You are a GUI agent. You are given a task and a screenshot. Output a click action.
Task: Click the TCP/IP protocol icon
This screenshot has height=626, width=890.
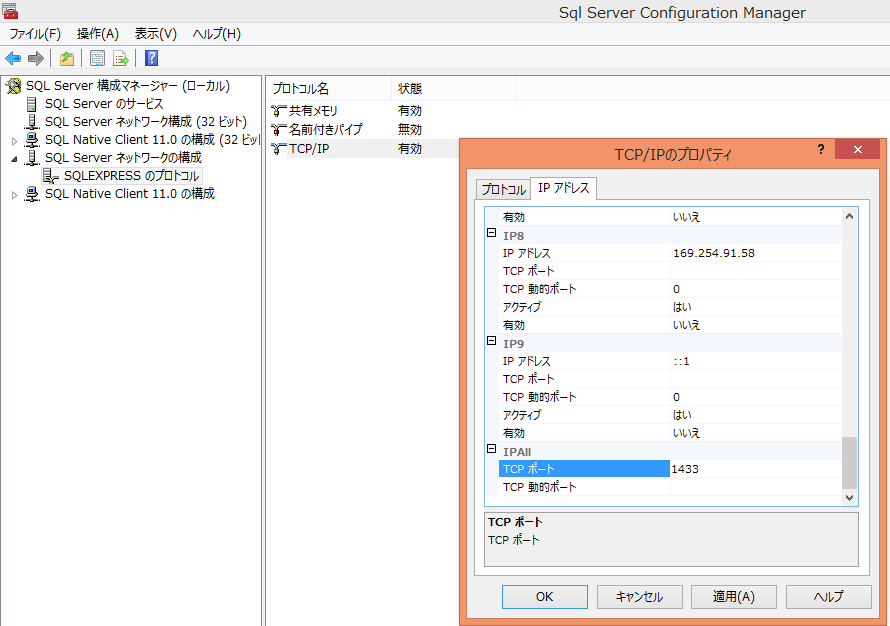[278, 149]
